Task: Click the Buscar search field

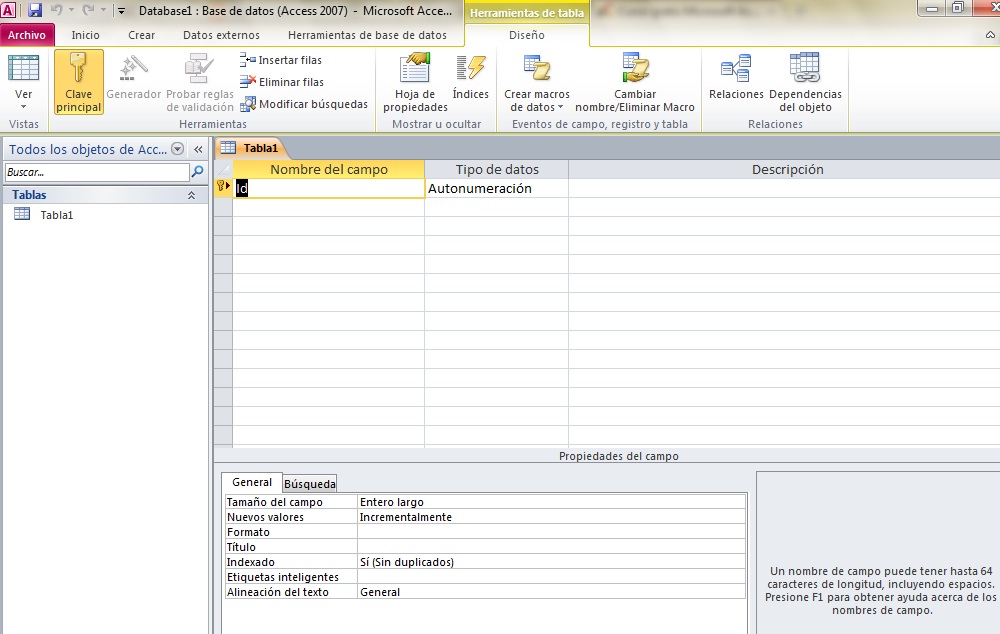Action: pyautogui.click(x=97, y=172)
